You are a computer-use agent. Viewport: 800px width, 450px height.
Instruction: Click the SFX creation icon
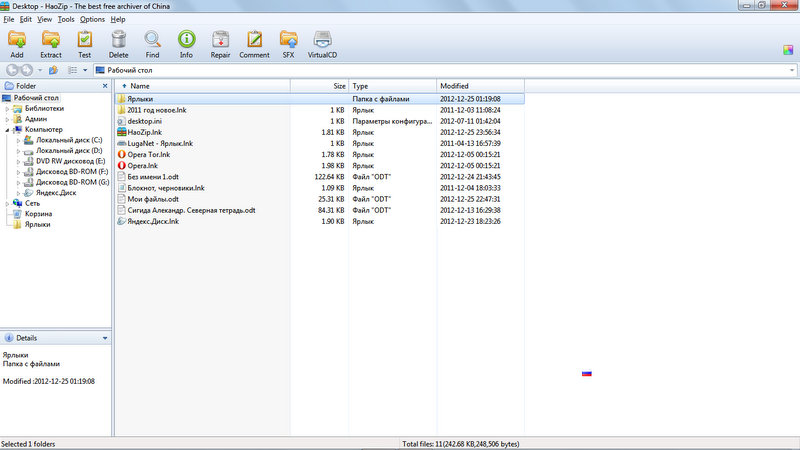coord(288,44)
